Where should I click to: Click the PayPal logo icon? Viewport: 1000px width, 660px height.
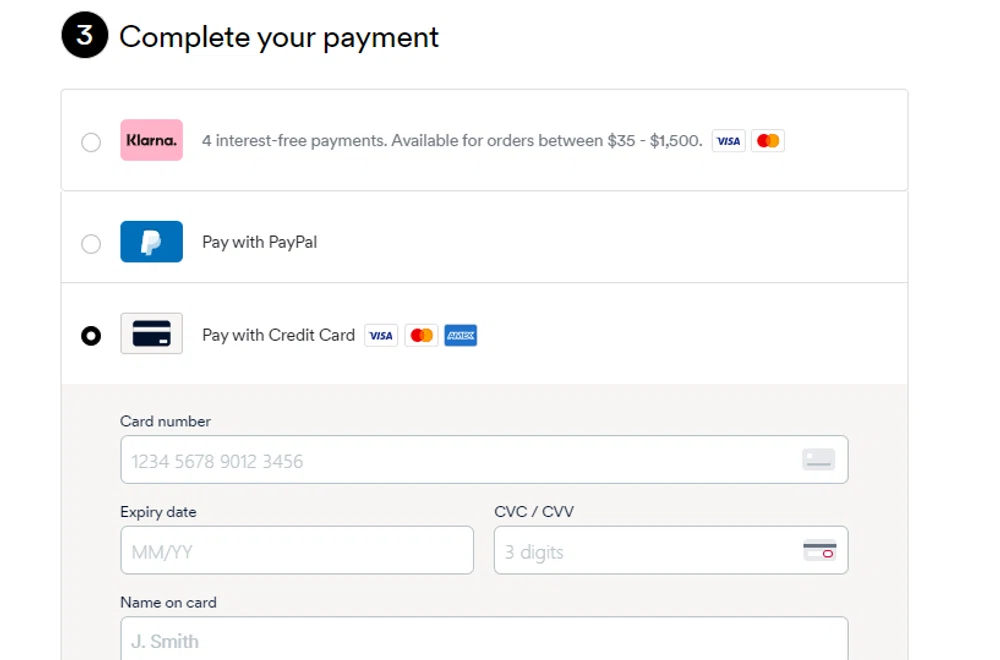(x=151, y=241)
